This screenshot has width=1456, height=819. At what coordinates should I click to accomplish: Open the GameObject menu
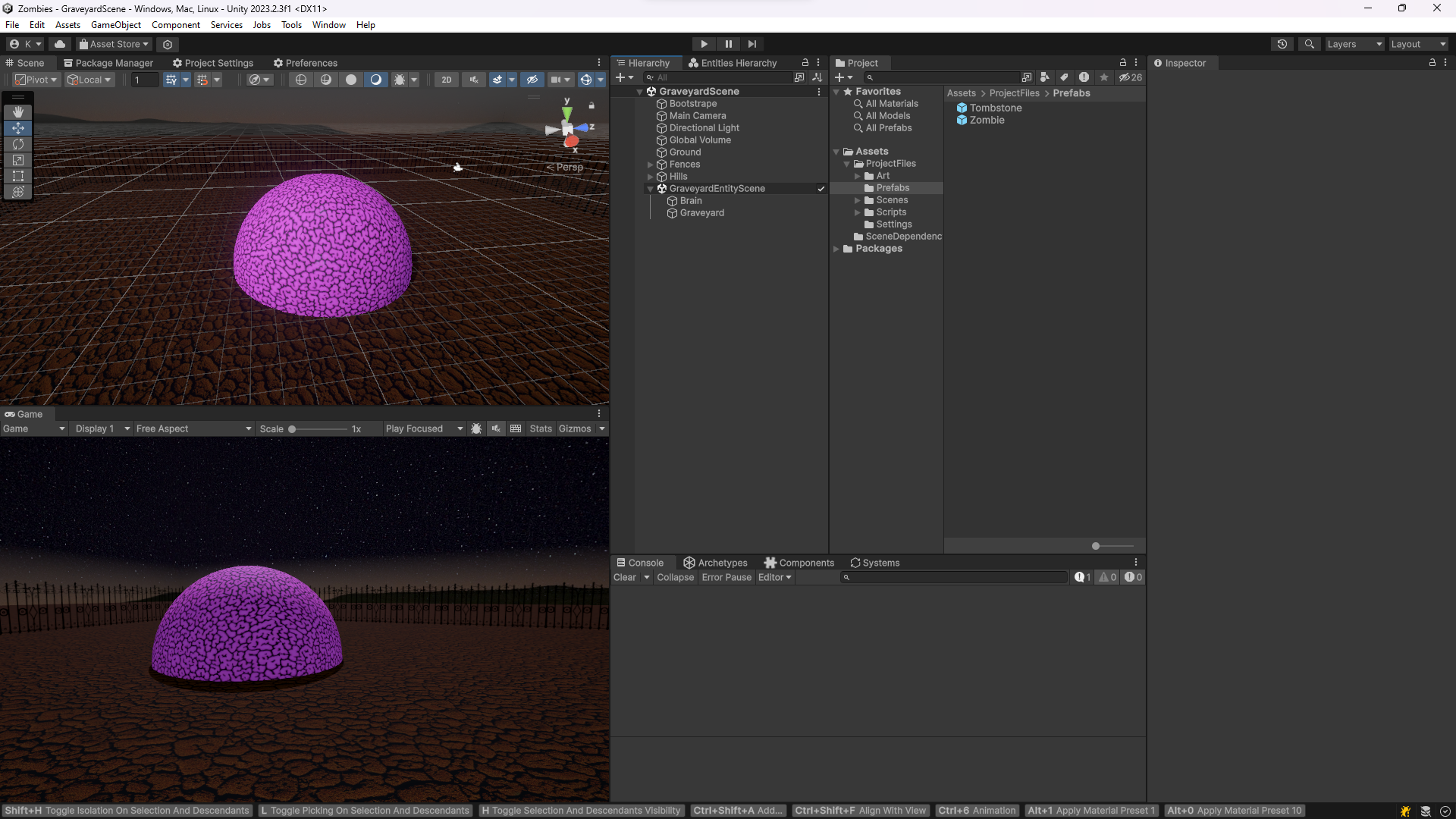115,25
